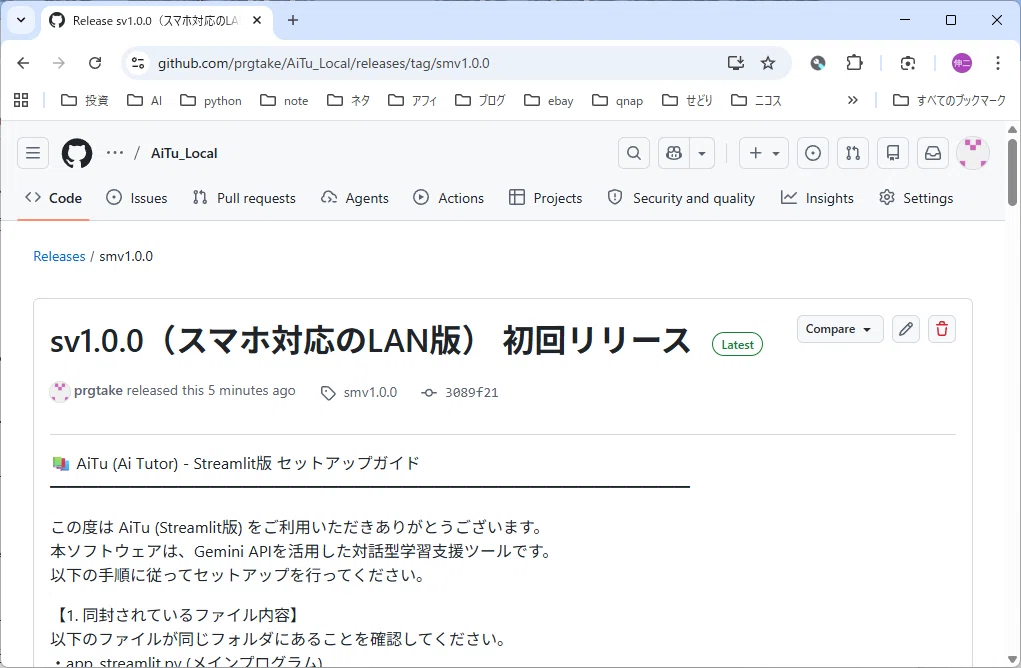This screenshot has height=668, width=1021.
Task: Go forward in browser history
Action: coord(59,63)
